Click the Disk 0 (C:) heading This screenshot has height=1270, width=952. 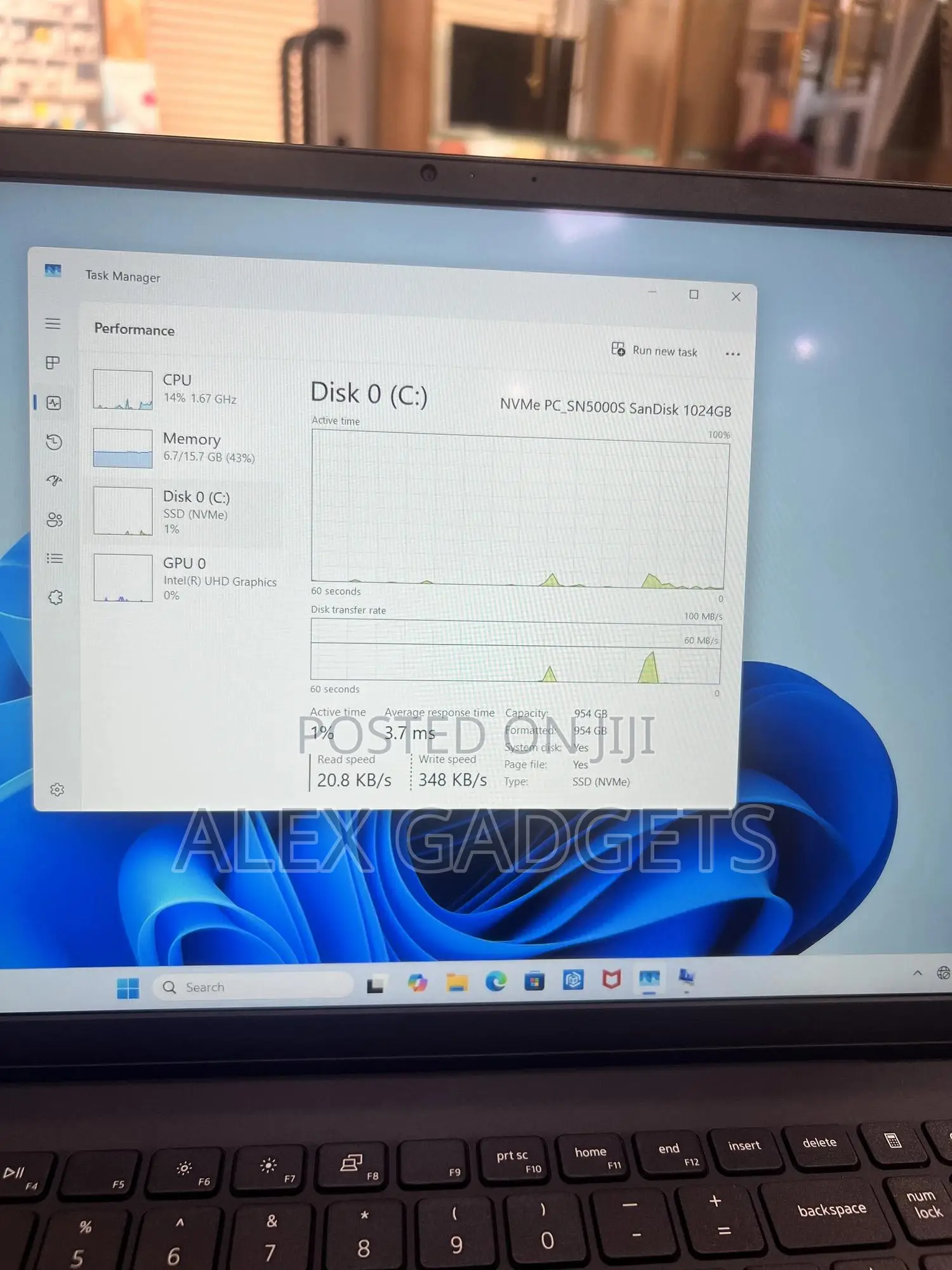point(369,394)
